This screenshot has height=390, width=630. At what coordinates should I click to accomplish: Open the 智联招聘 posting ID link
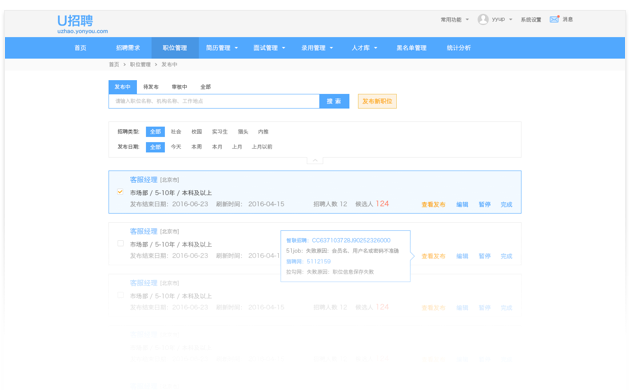point(351,240)
